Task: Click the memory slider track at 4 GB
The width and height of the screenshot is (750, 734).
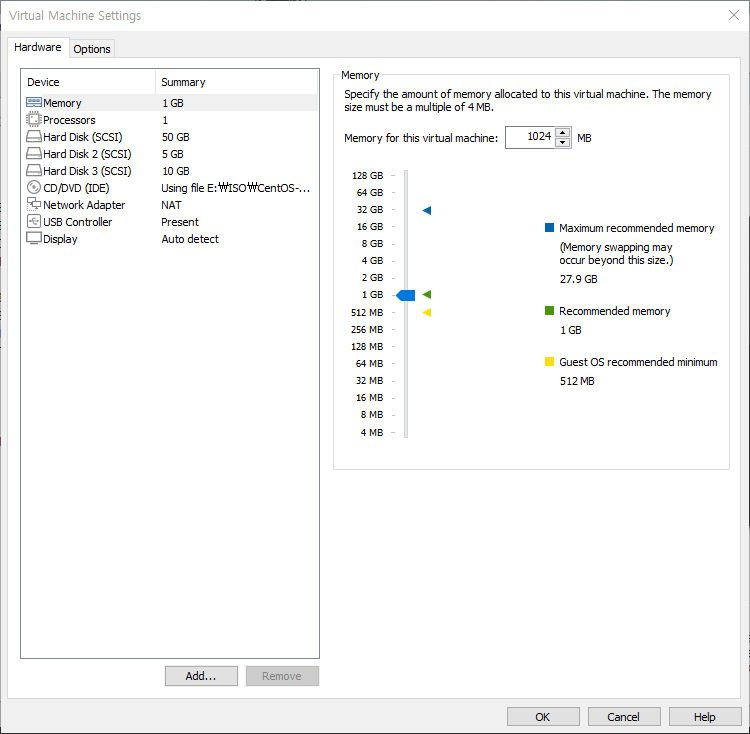Action: click(406, 261)
